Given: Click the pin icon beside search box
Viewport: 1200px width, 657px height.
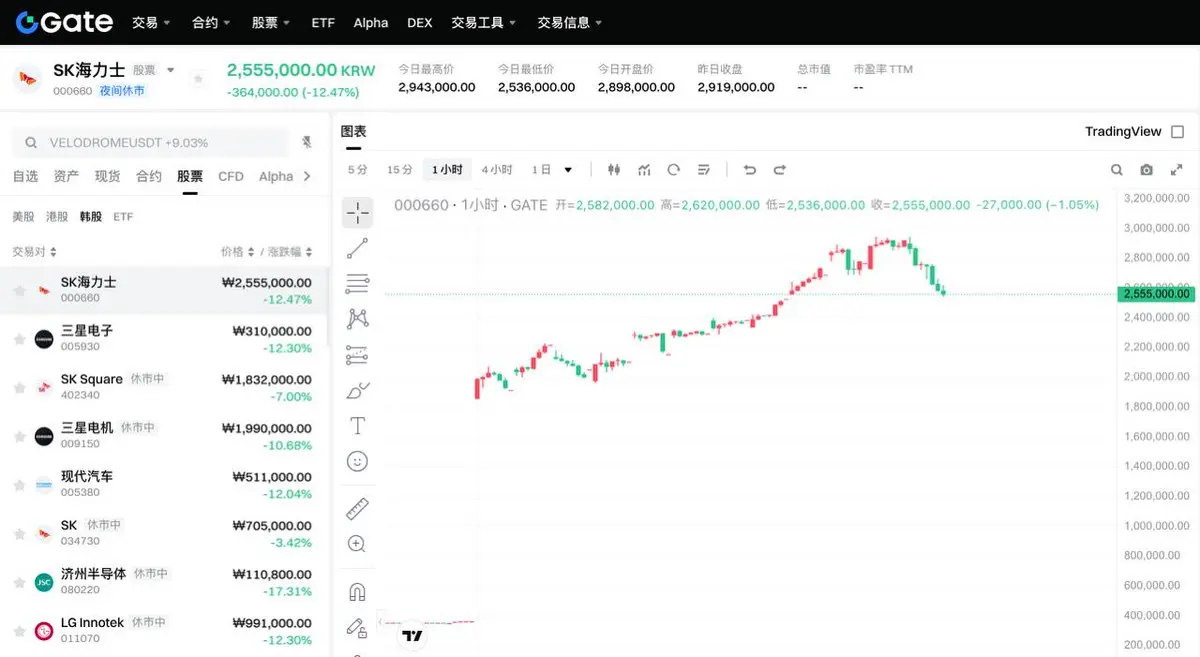Looking at the screenshot, I should click(x=307, y=143).
